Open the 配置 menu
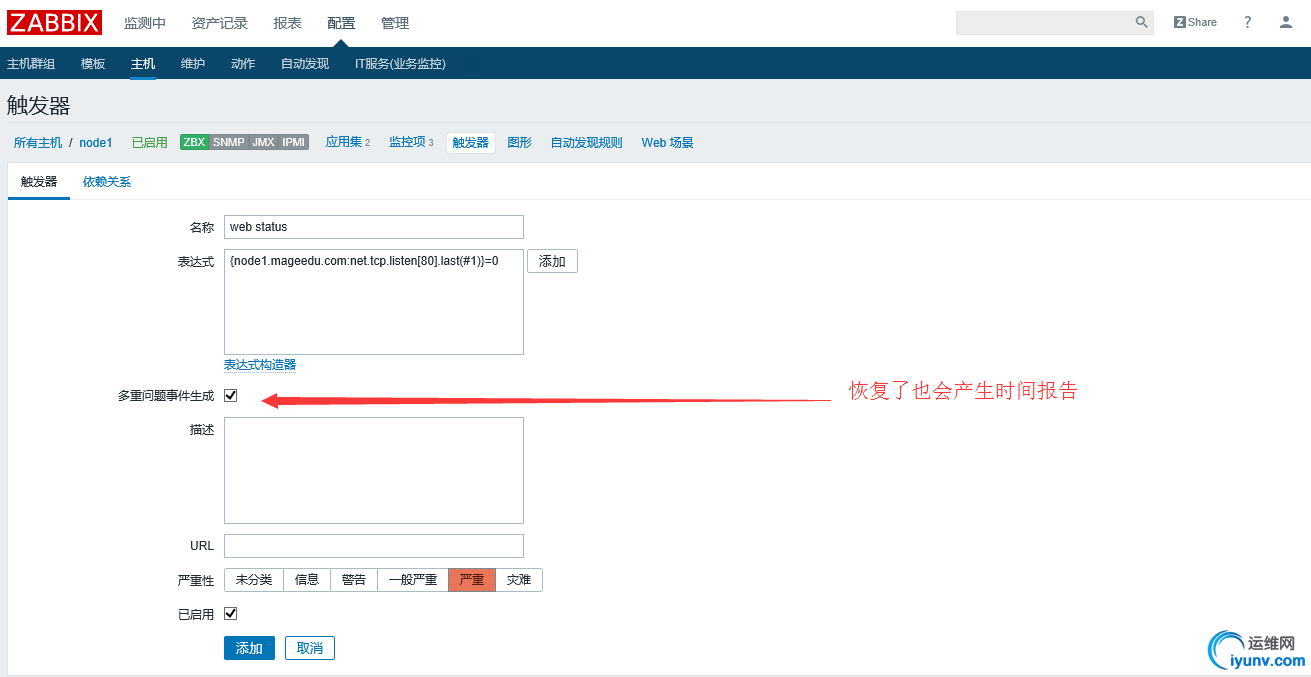1311x677 pixels. coord(340,22)
